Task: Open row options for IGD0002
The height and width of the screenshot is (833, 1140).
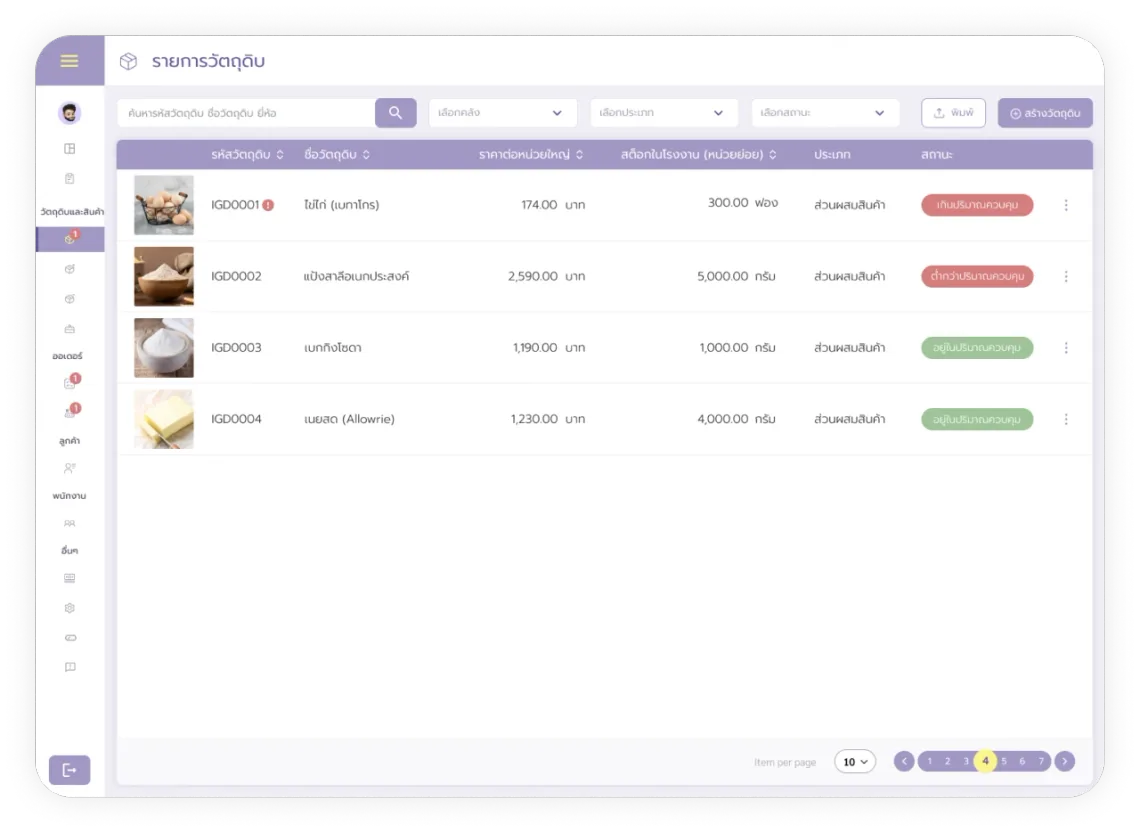Action: click(x=1066, y=276)
